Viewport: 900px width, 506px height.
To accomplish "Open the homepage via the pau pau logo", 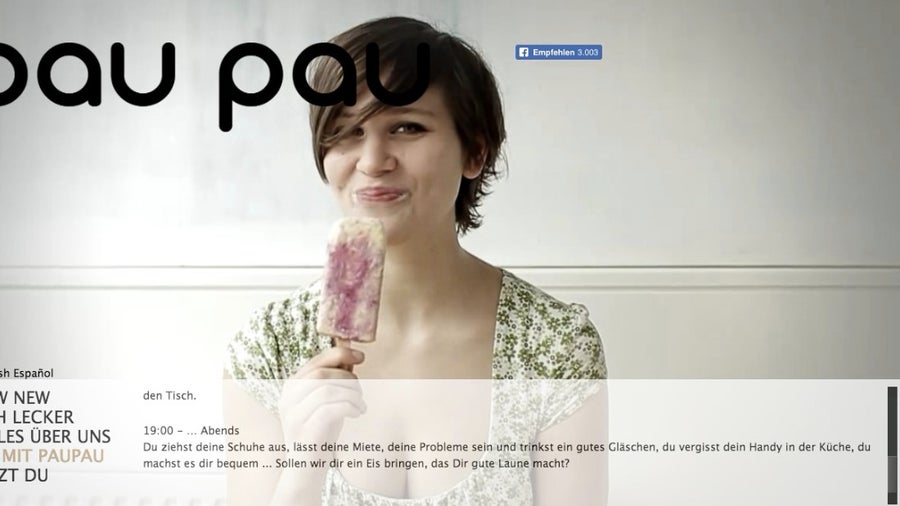I will click(x=214, y=80).
